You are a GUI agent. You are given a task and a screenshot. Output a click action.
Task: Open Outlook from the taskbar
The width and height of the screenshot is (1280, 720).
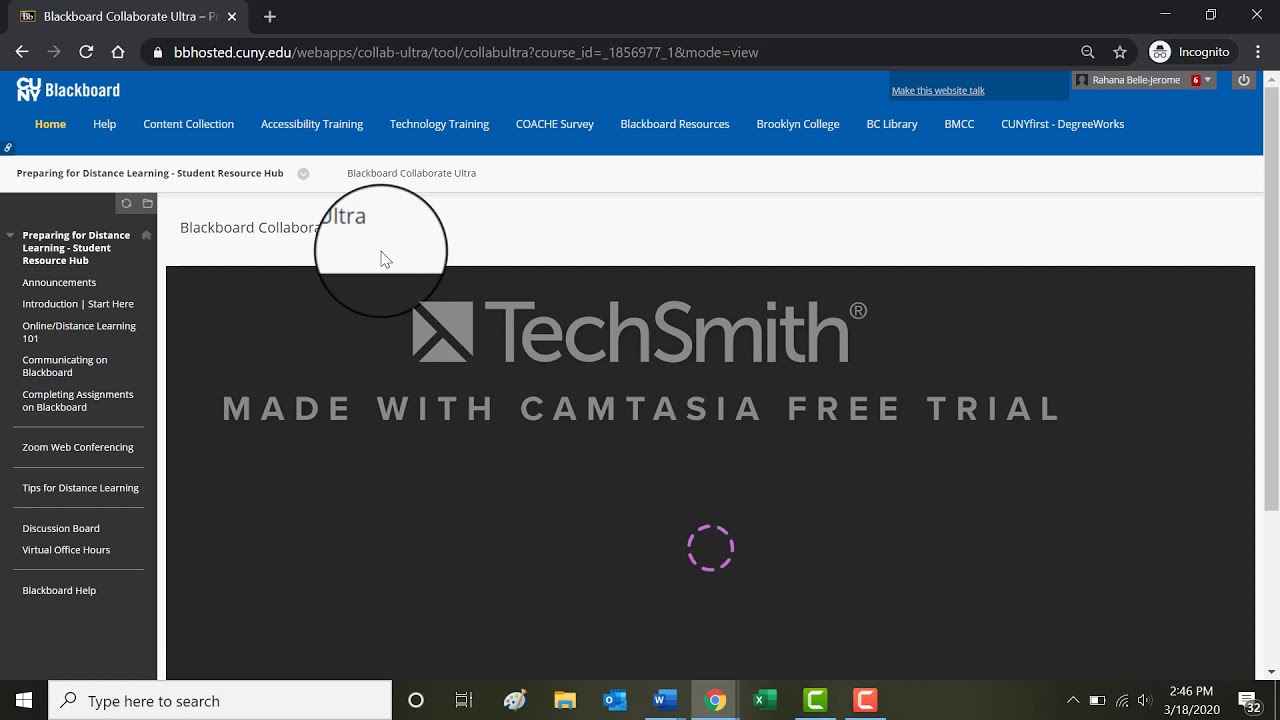[615, 700]
